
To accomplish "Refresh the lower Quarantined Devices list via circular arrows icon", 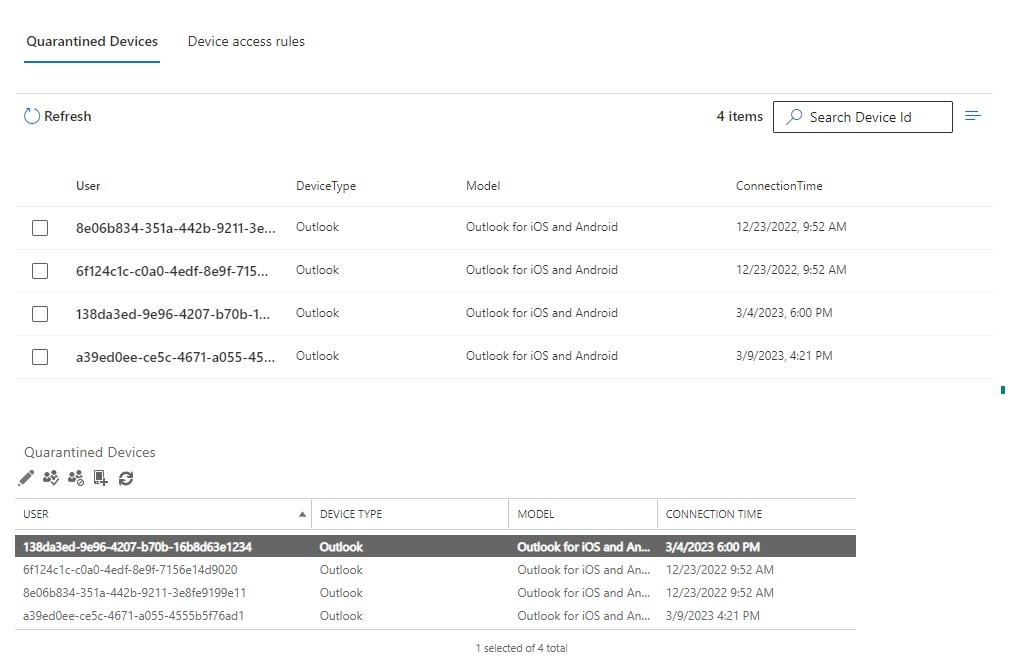I will [x=125, y=478].
